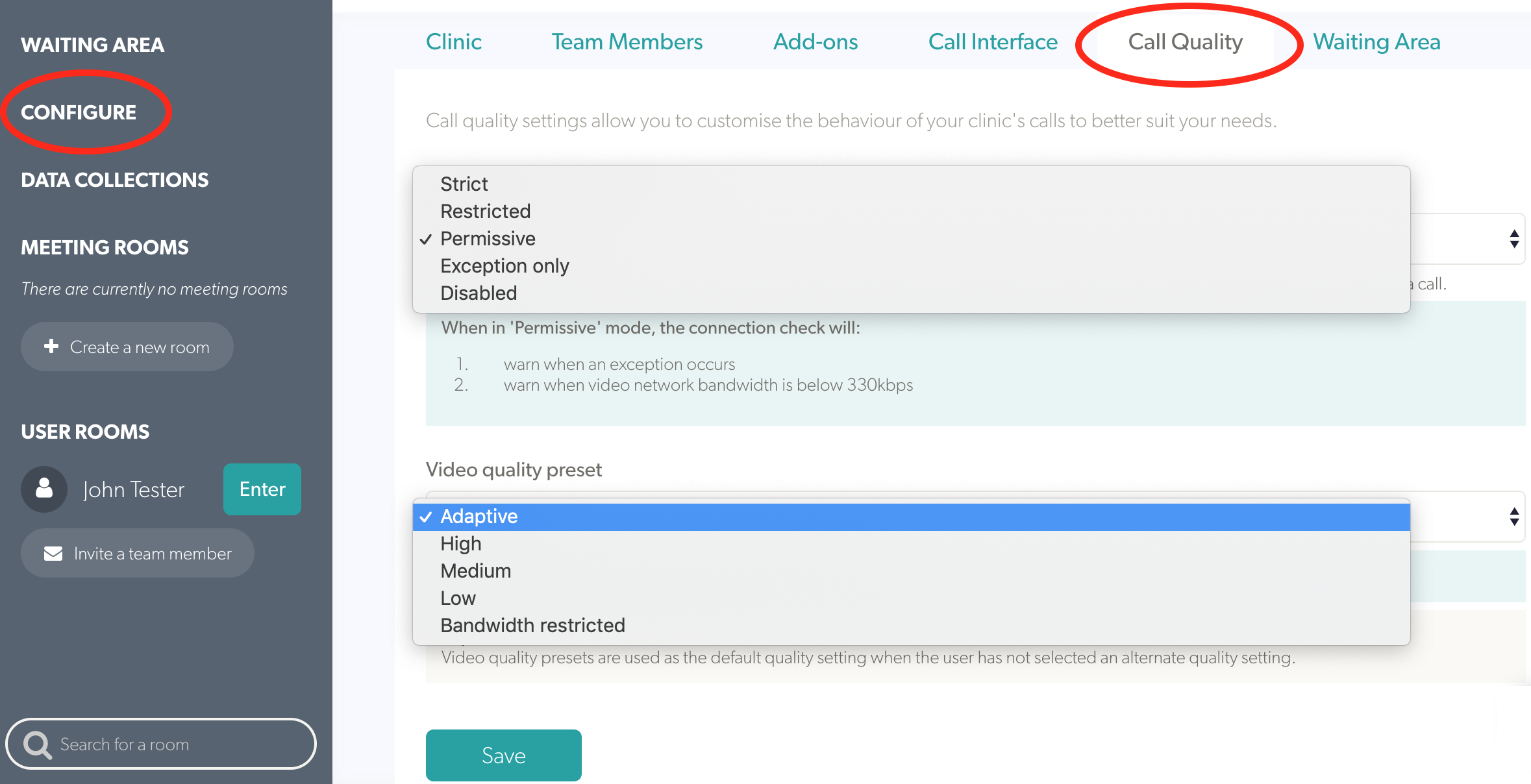Switch to the Clinic tab
This screenshot has width=1531, height=784.
click(x=453, y=42)
